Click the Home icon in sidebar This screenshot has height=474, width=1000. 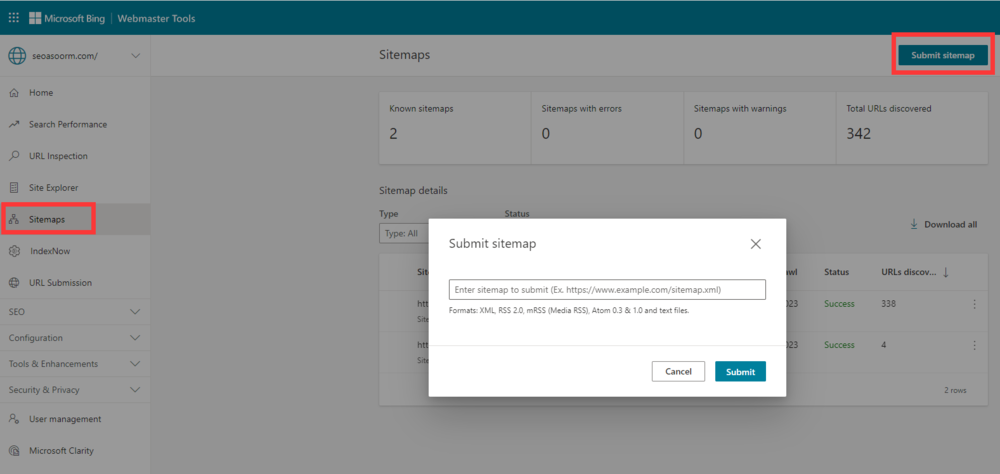tap(14, 93)
